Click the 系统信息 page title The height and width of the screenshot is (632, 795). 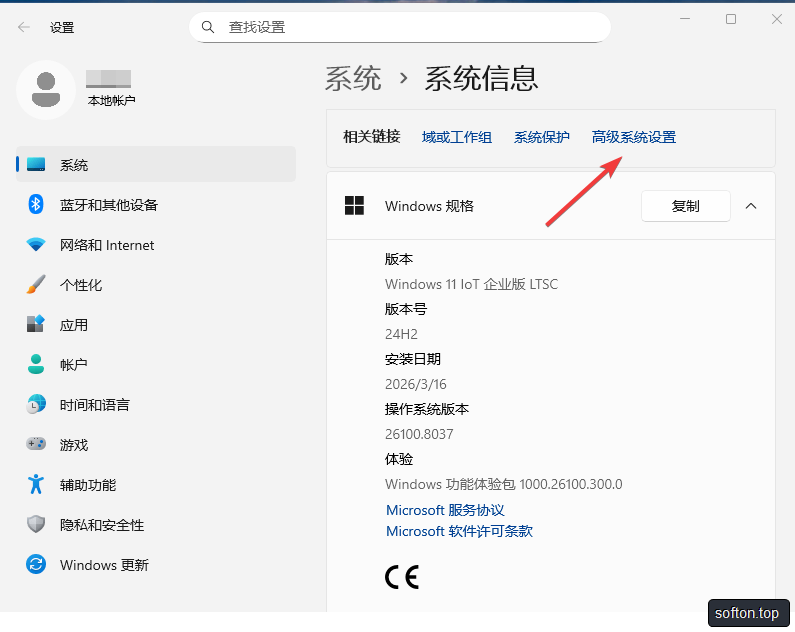pyautogui.click(x=481, y=79)
